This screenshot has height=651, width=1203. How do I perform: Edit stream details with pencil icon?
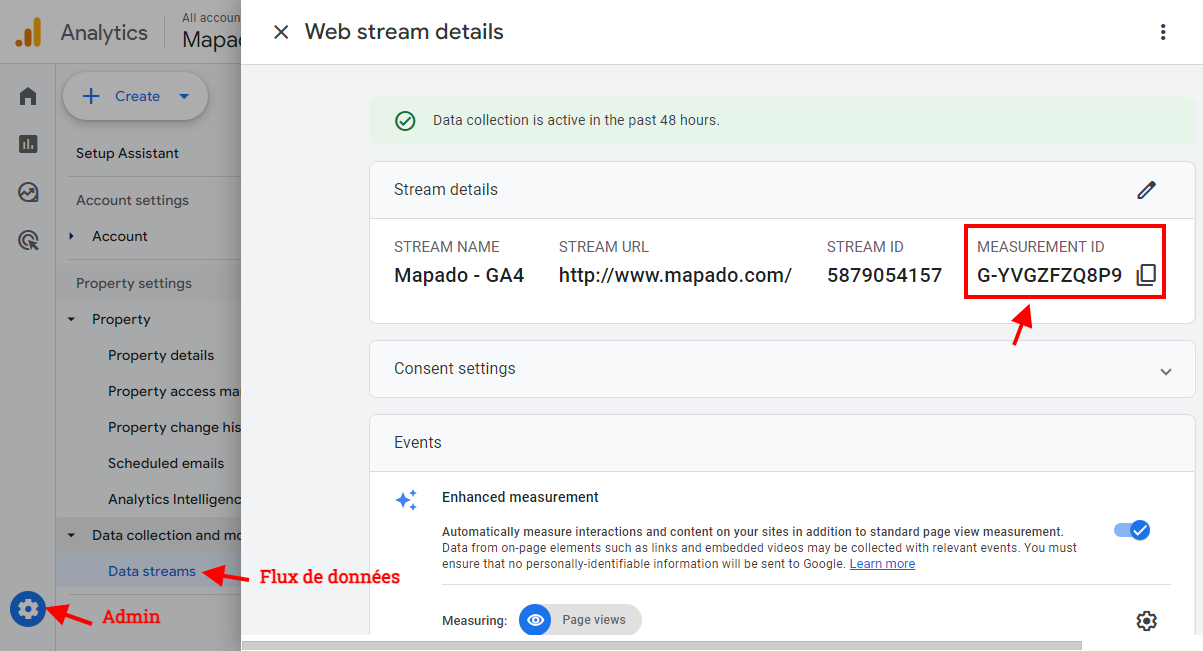tap(1146, 190)
